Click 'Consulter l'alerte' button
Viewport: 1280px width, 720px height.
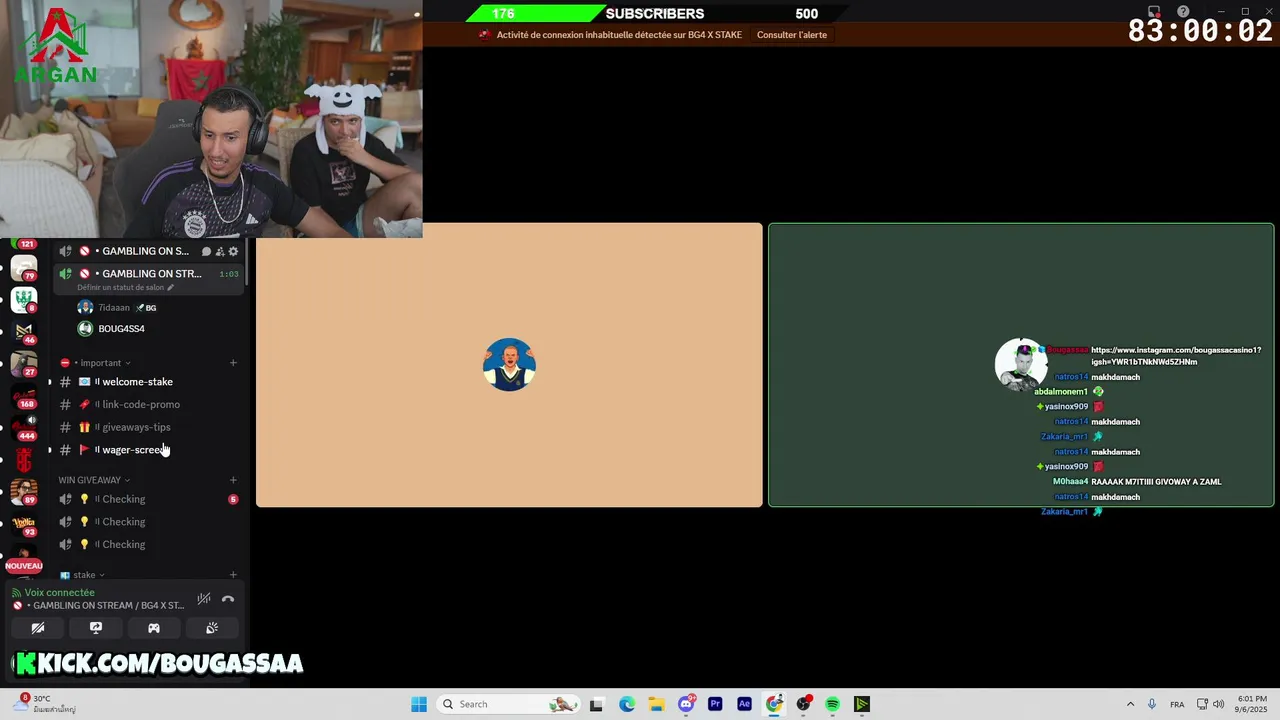click(792, 35)
